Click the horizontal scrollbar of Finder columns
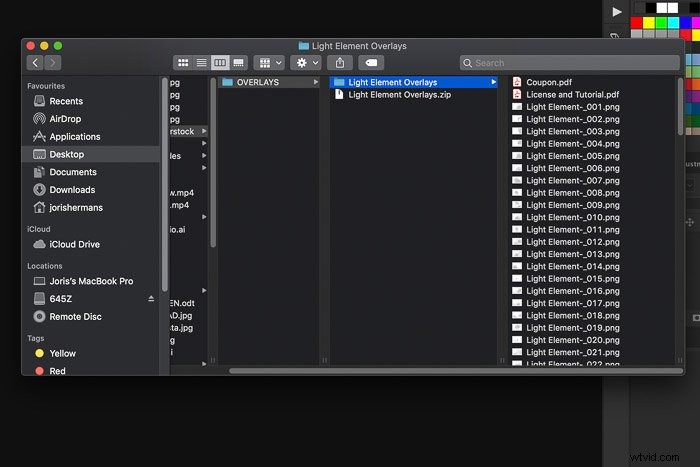700x467 pixels. click(456, 371)
